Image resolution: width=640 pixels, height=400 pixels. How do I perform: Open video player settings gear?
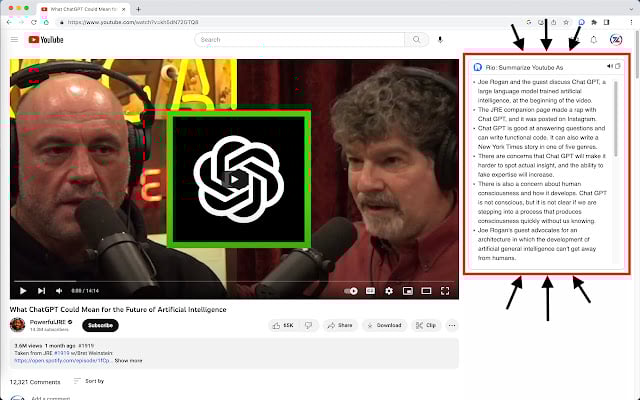[389, 290]
